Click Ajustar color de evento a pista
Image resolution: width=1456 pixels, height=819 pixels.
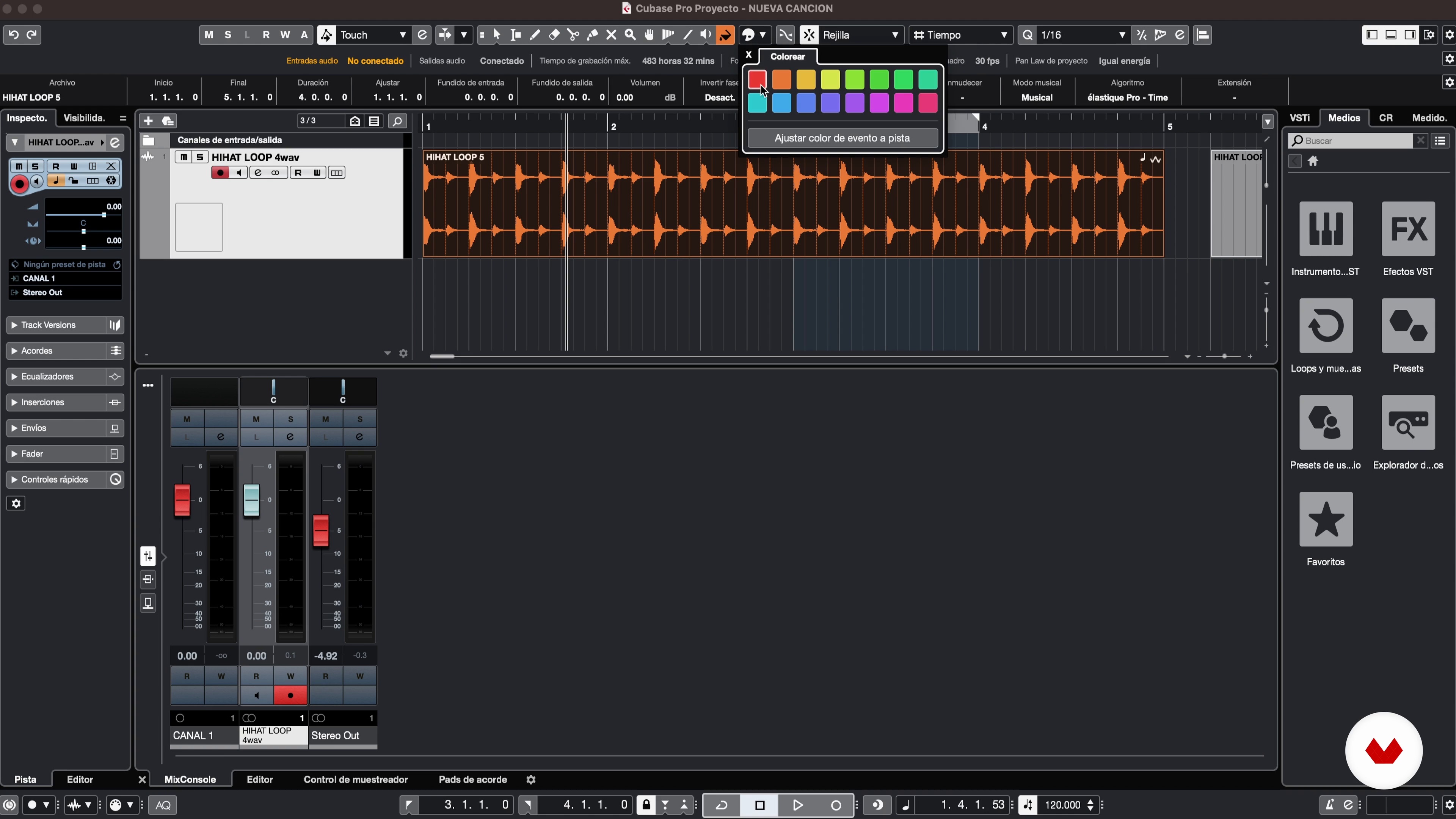[x=842, y=138]
